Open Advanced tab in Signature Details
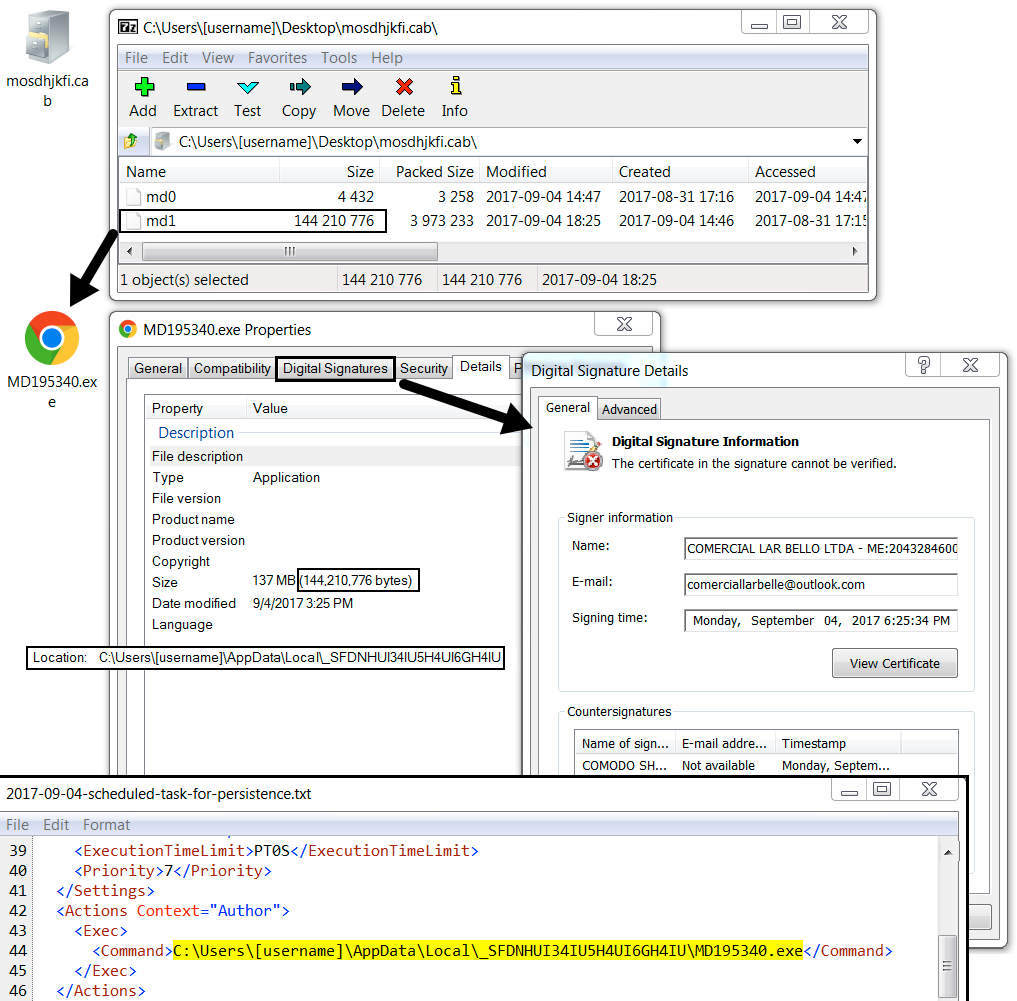 629,409
